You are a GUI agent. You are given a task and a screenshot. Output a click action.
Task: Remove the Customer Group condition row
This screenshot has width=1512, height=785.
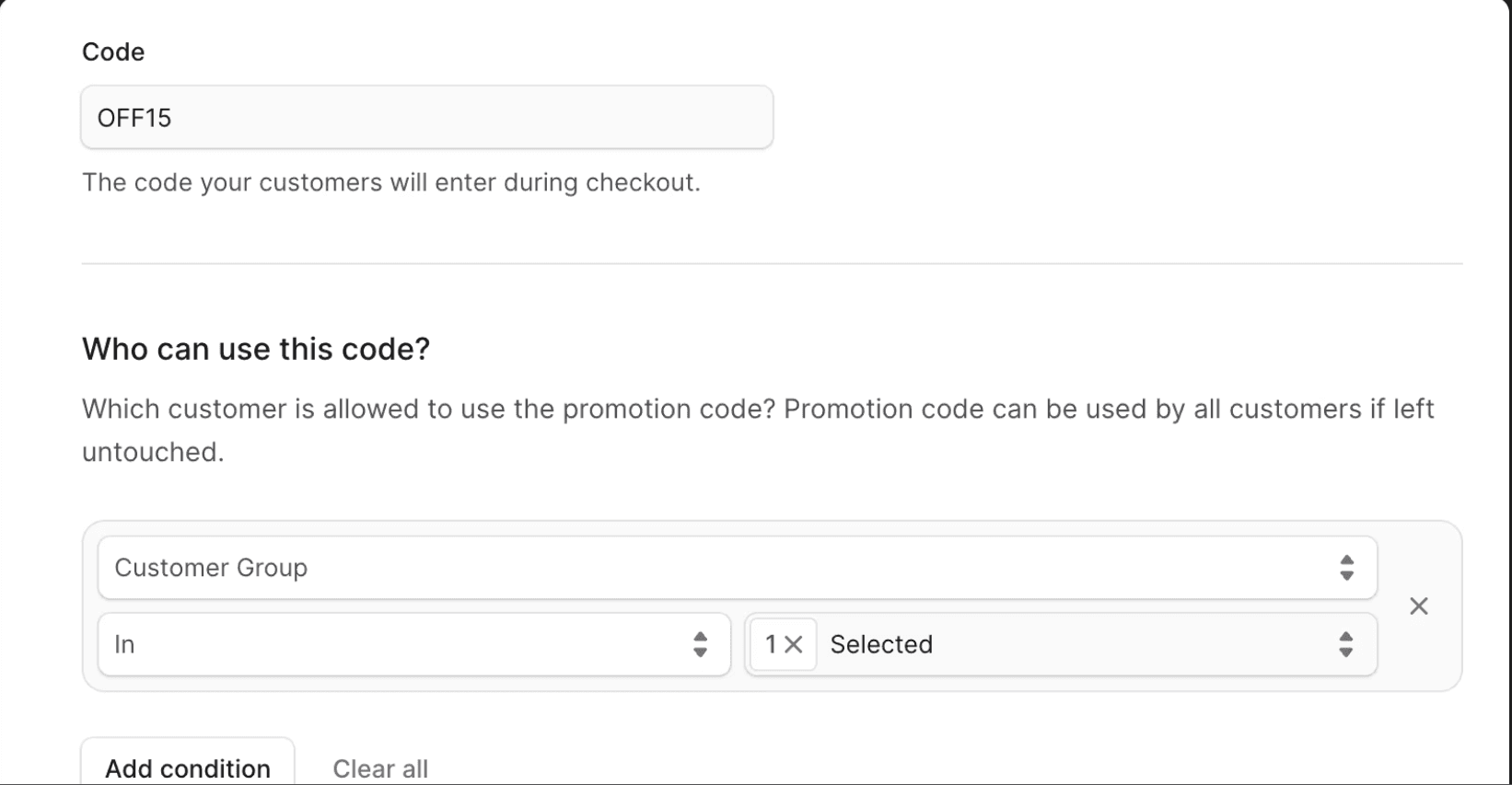click(x=1418, y=606)
